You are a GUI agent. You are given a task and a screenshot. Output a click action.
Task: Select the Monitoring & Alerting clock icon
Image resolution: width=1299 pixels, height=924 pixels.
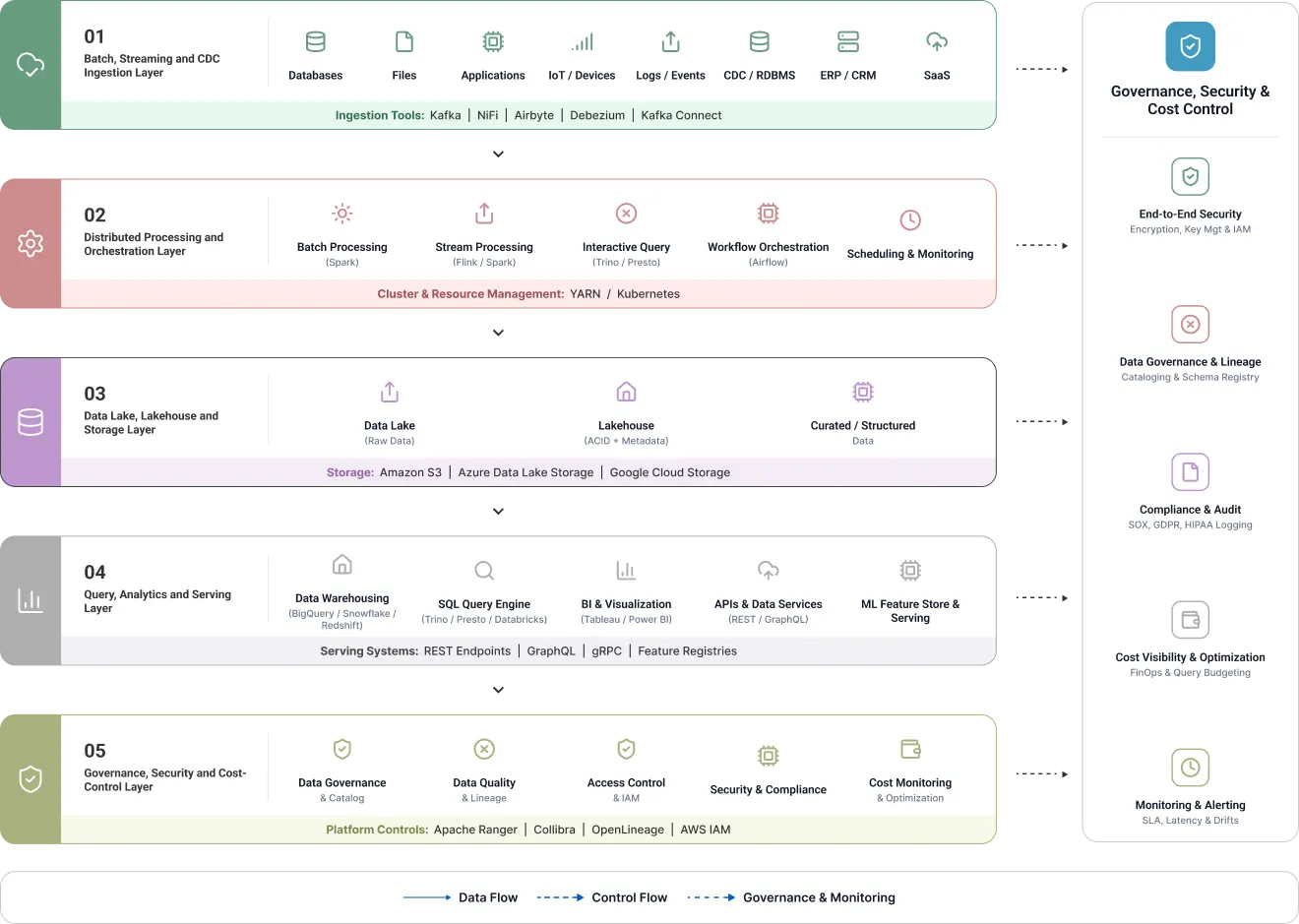click(x=1191, y=768)
